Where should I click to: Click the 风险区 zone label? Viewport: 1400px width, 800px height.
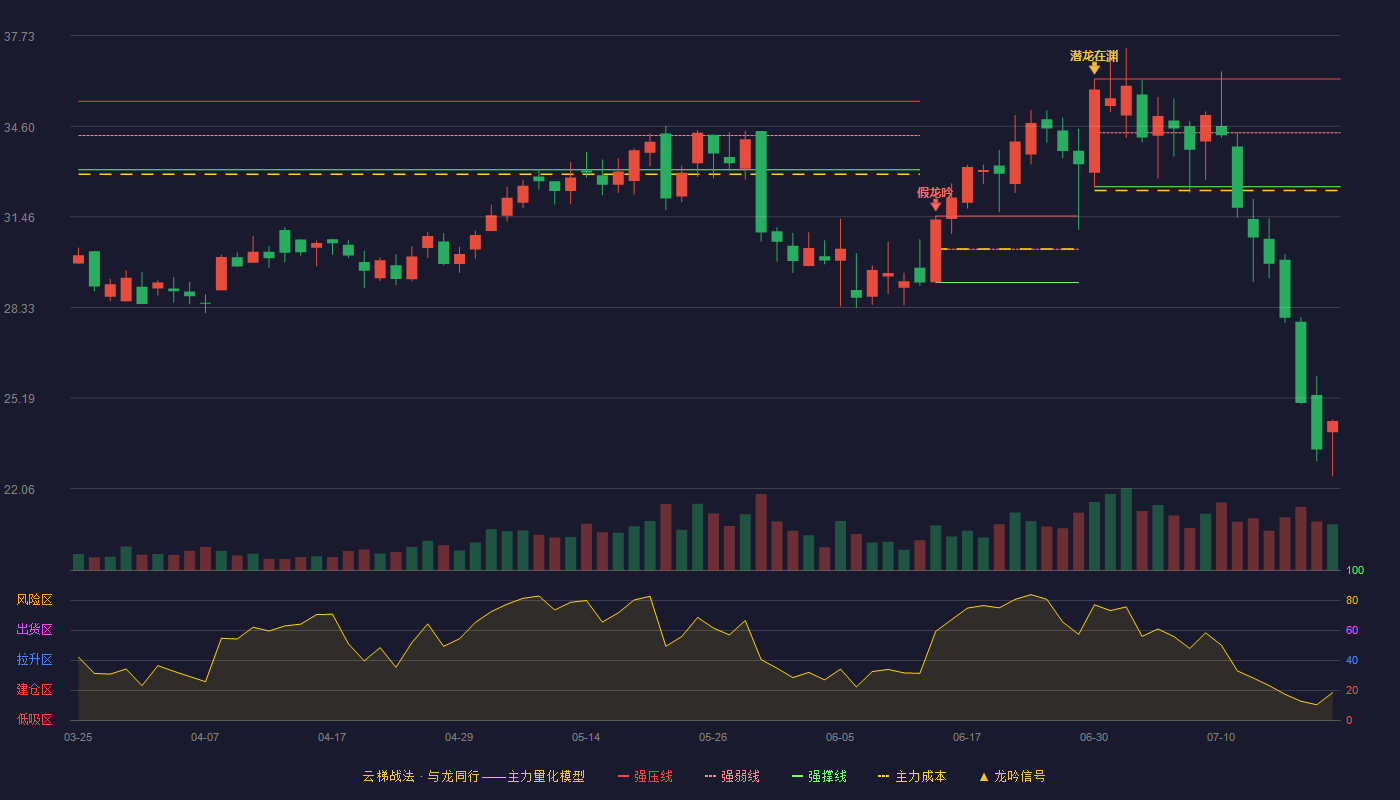[x=34, y=600]
